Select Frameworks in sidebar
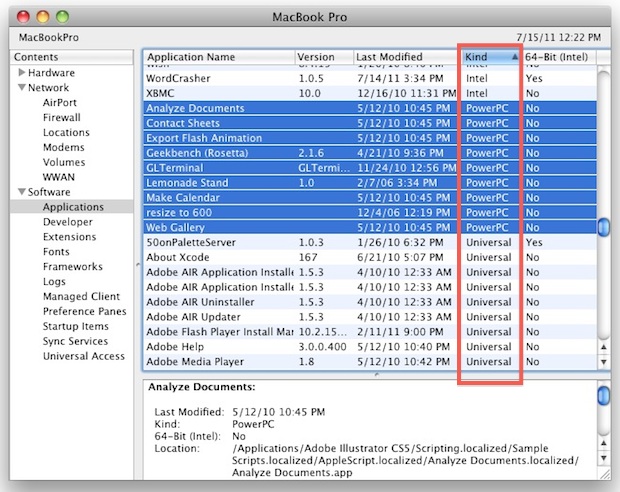 pyautogui.click(x=73, y=267)
